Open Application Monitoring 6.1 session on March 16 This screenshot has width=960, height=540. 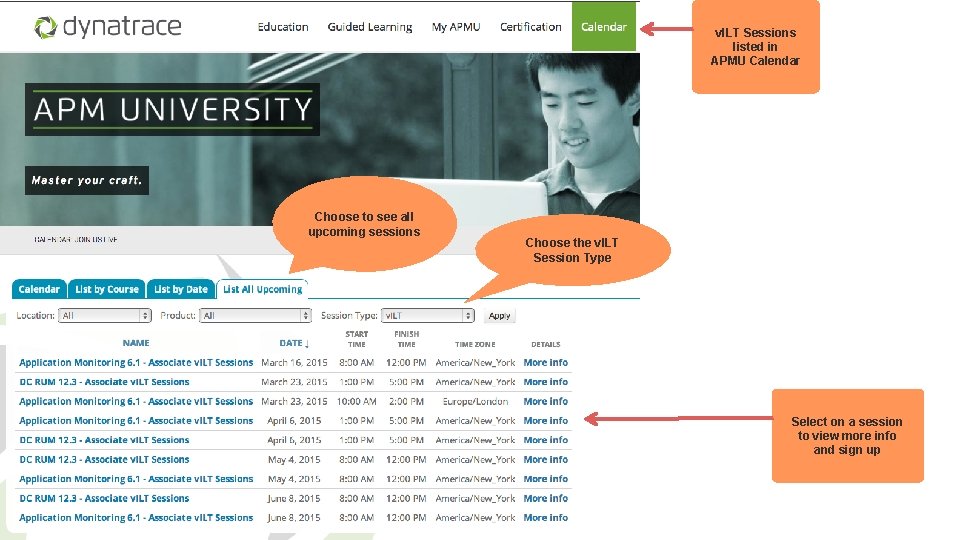[136, 362]
